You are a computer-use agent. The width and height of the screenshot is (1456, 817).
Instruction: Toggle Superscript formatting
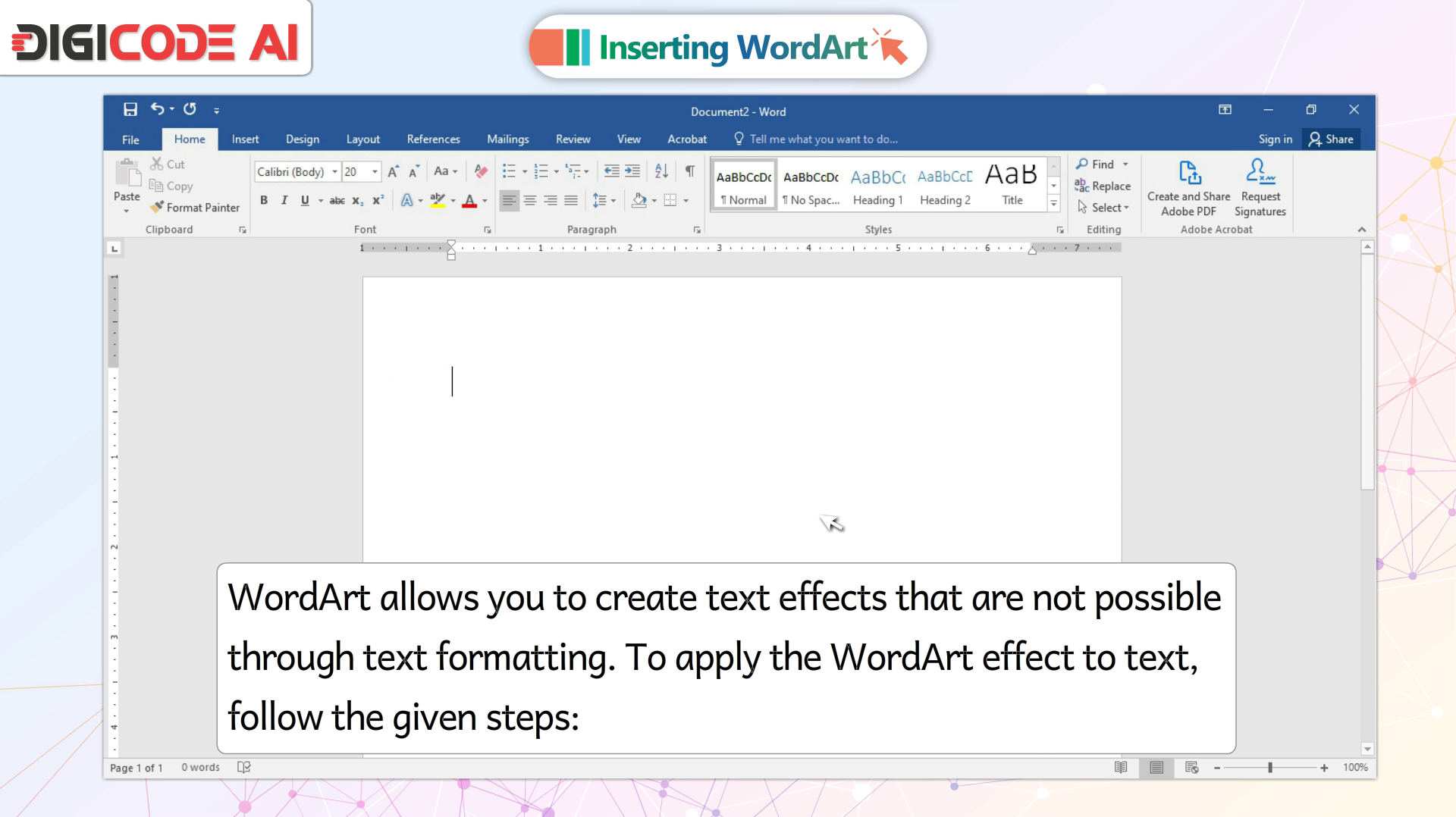coord(378,201)
